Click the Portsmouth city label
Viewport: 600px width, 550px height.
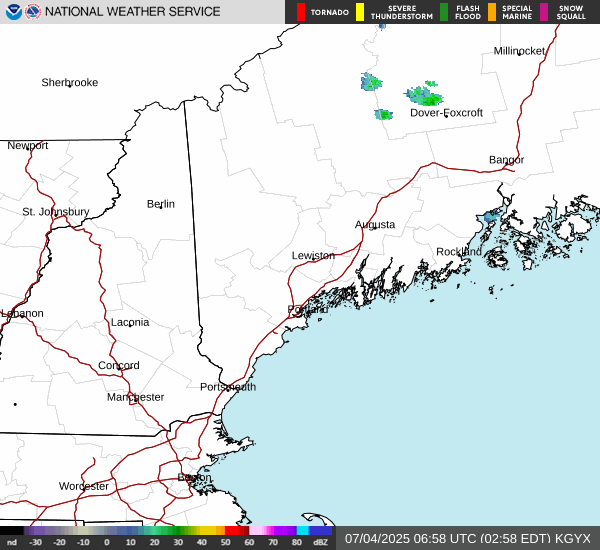click(x=228, y=387)
